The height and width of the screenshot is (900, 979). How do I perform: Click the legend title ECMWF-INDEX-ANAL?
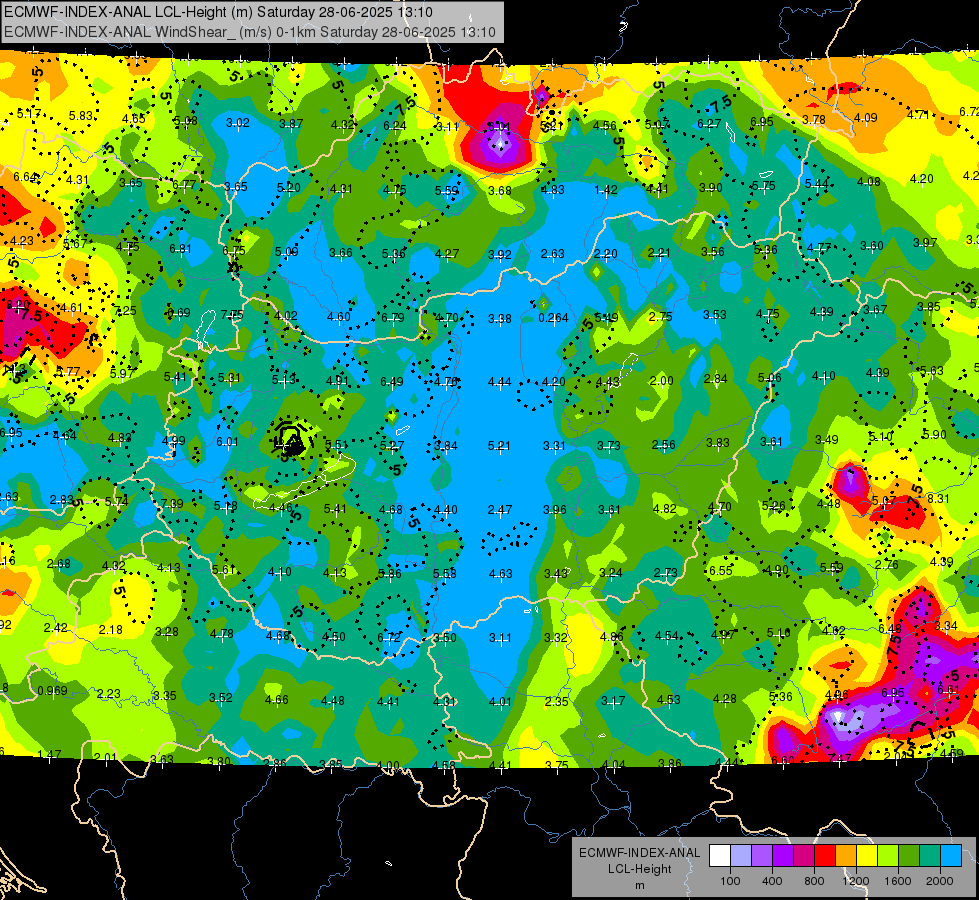click(640, 853)
